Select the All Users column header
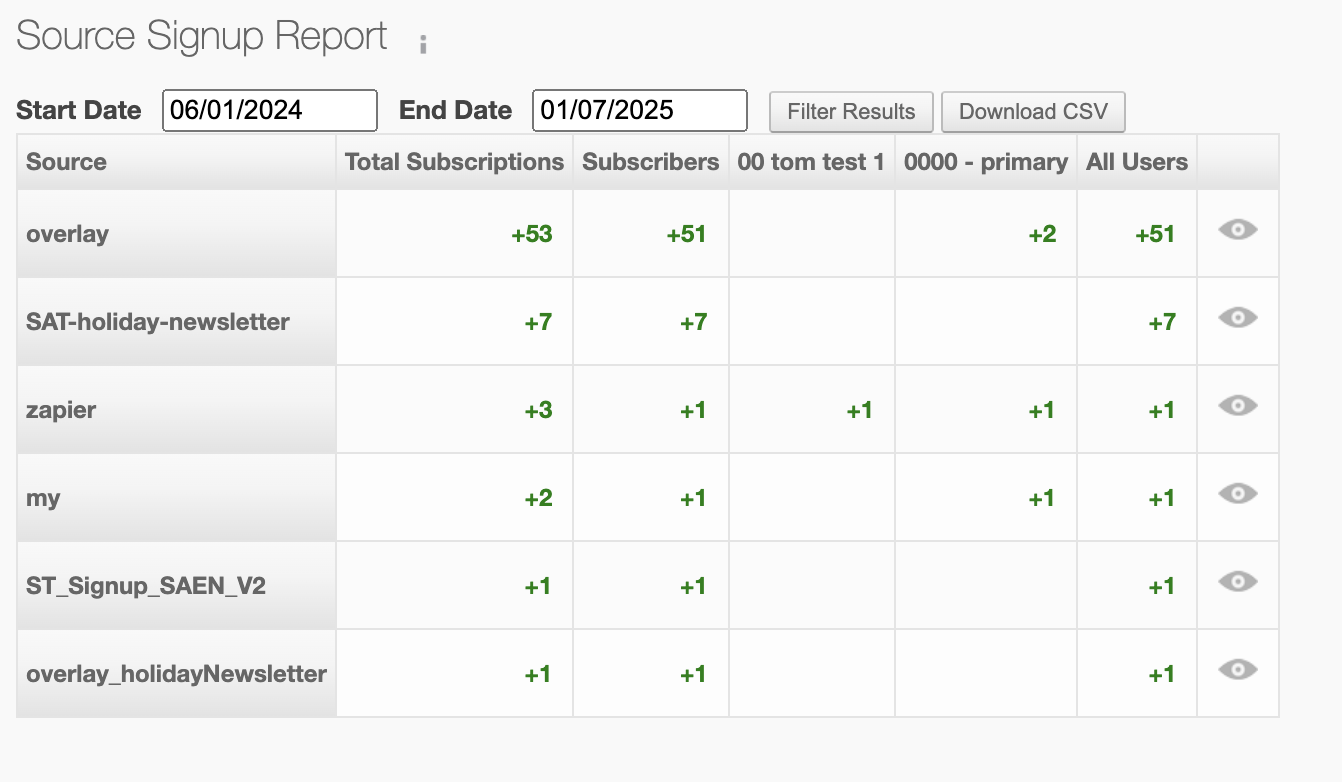Screen dimensions: 1342x782 pos(1137,162)
